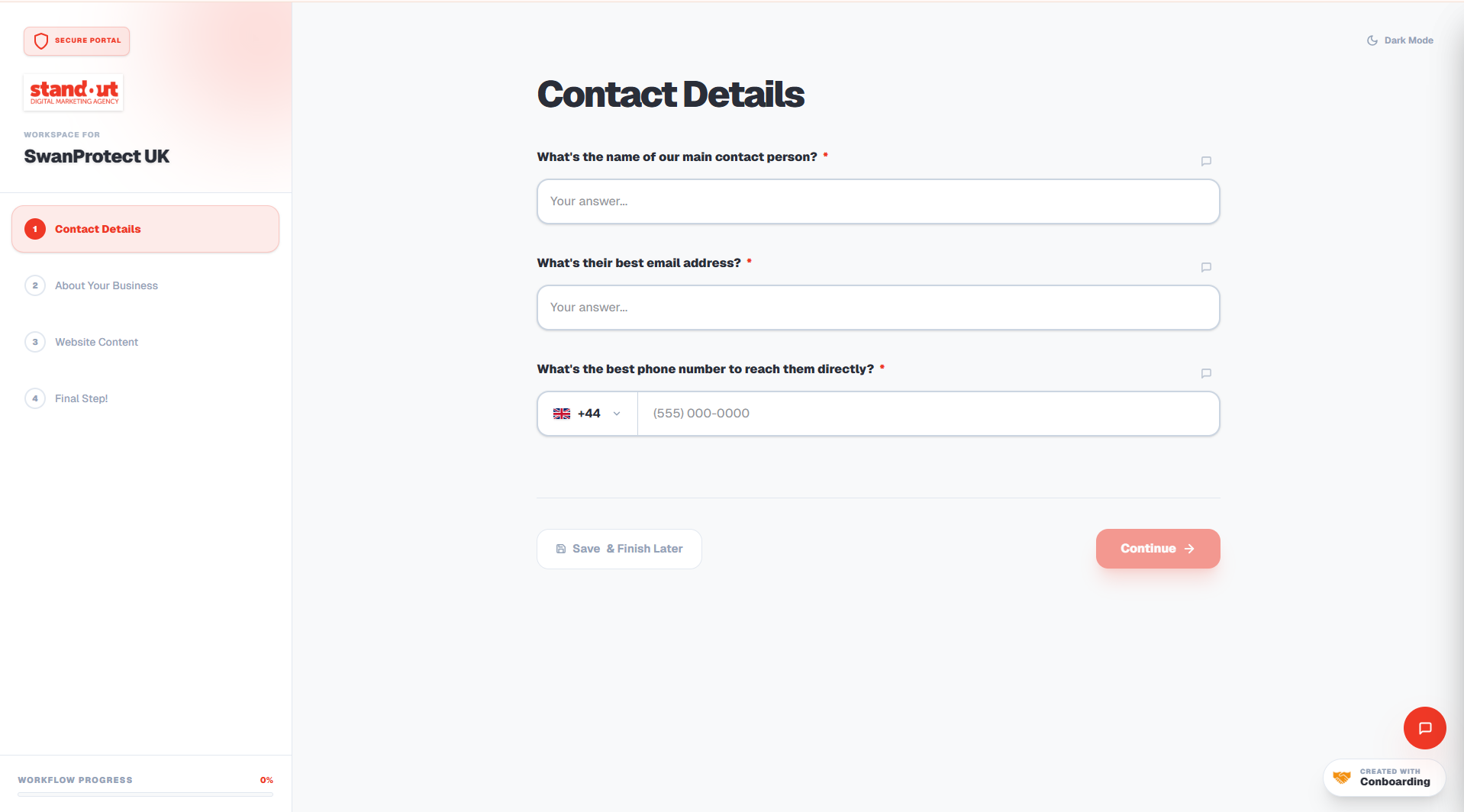This screenshot has height=812, width=1464.
Task: Click into the phone number input
Action: [x=927, y=414]
